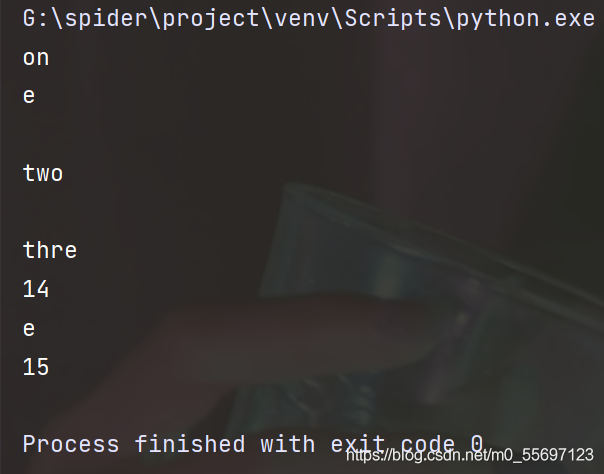Click the word "Process" in the exit message
Image resolution: width=604 pixels, height=474 pixels.
[71, 444]
